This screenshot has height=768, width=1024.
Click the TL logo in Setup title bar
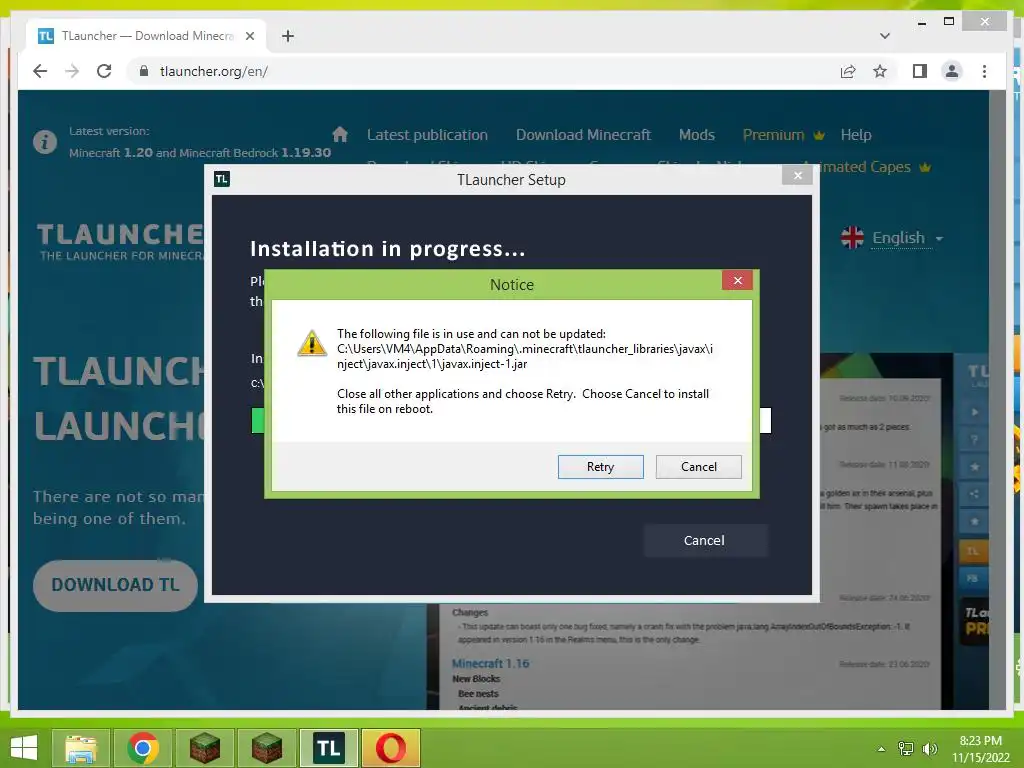tap(221, 179)
